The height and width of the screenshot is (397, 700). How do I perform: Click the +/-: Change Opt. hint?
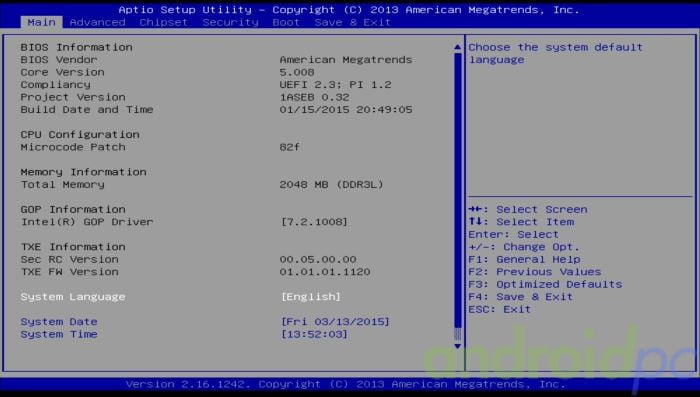[524, 247]
